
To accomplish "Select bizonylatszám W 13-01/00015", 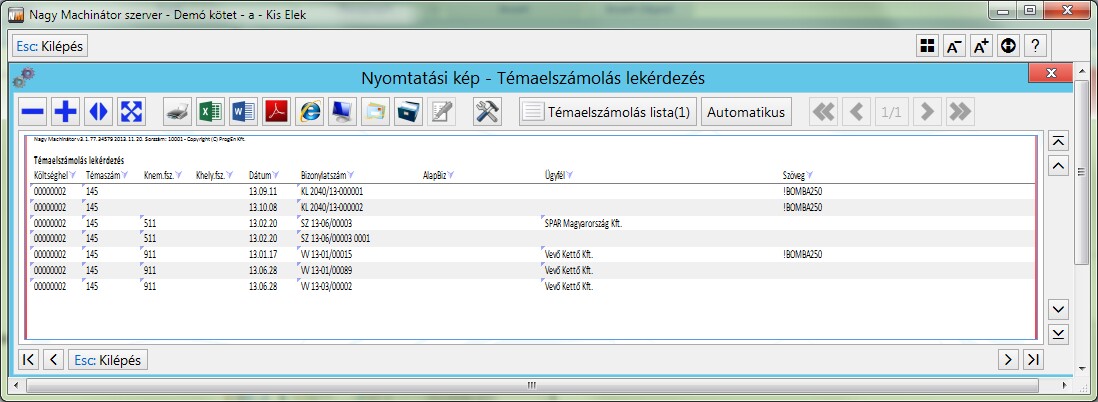I will (x=326, y=255).
